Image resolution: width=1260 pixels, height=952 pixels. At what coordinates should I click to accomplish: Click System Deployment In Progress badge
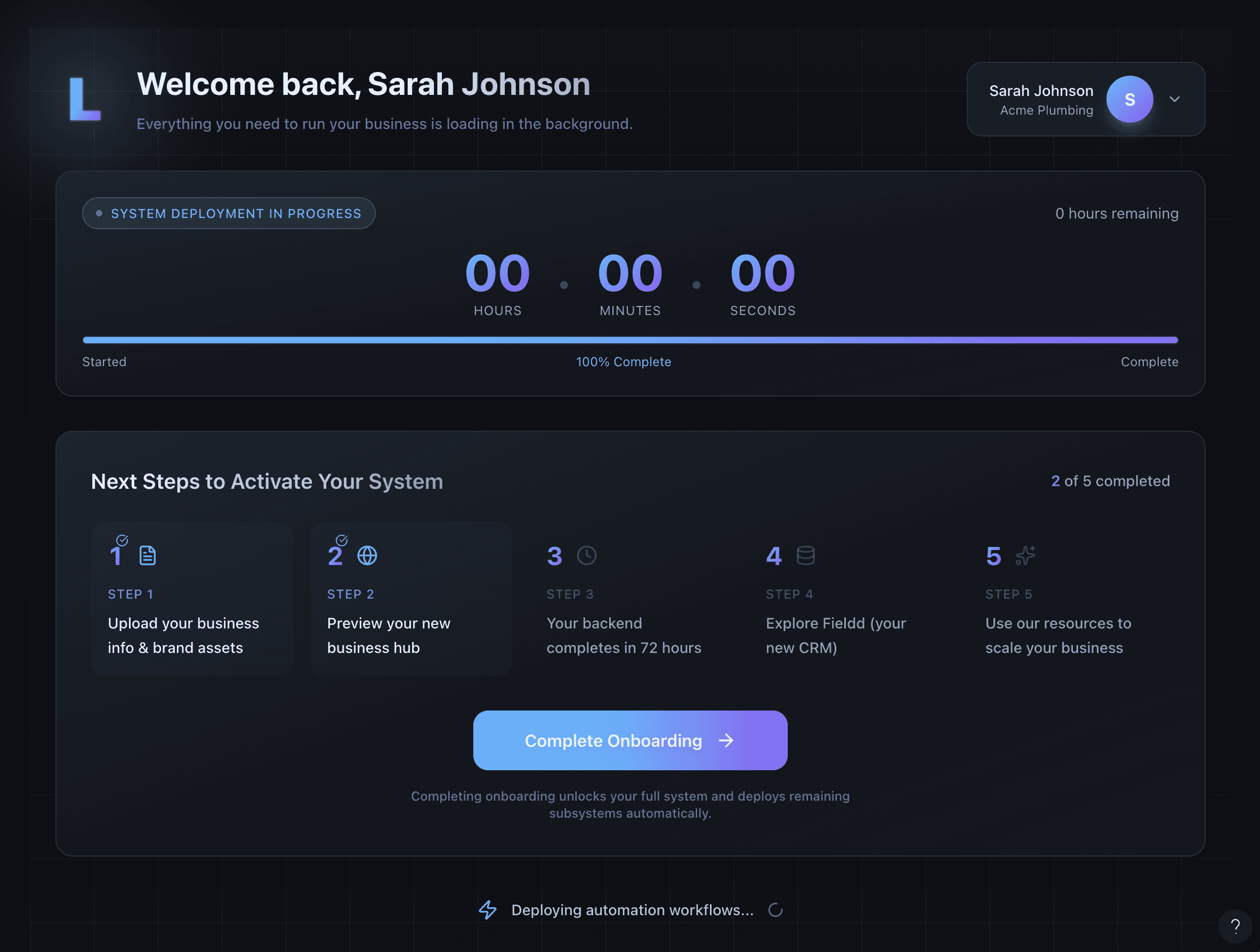tap(229, 214)
